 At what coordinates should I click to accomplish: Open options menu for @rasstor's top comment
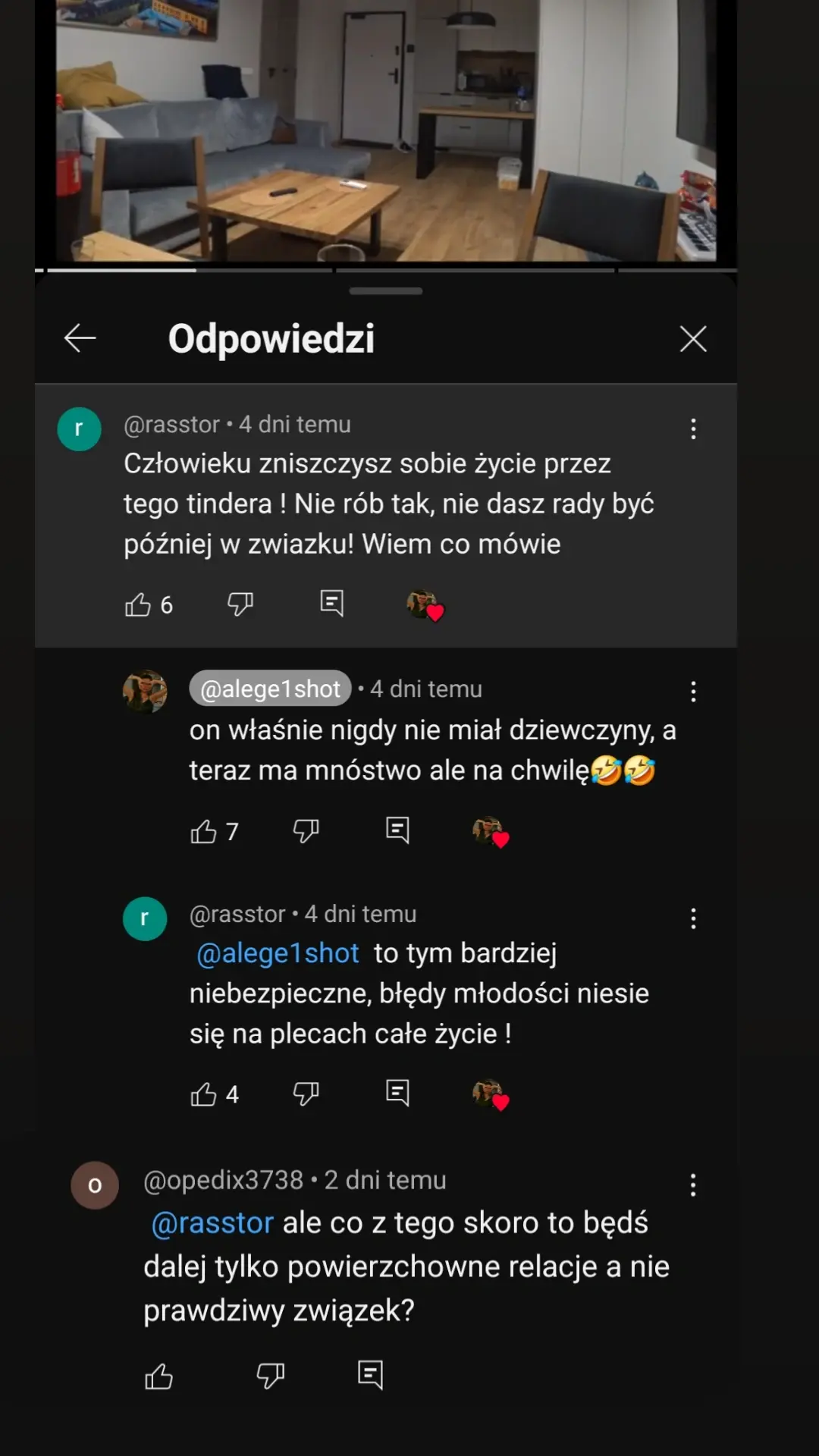pos(692,429)
